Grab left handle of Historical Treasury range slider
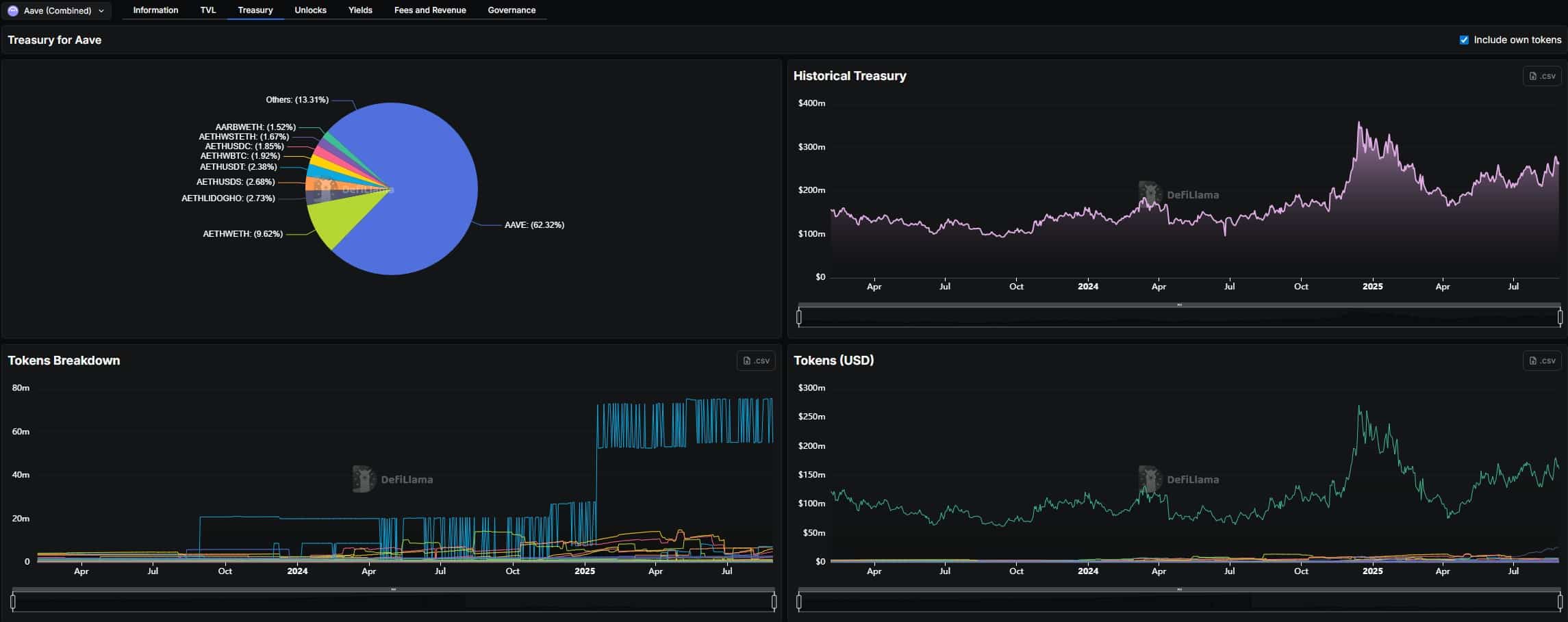This screenshot has height=622, width=1568. [x=799, y=317]
